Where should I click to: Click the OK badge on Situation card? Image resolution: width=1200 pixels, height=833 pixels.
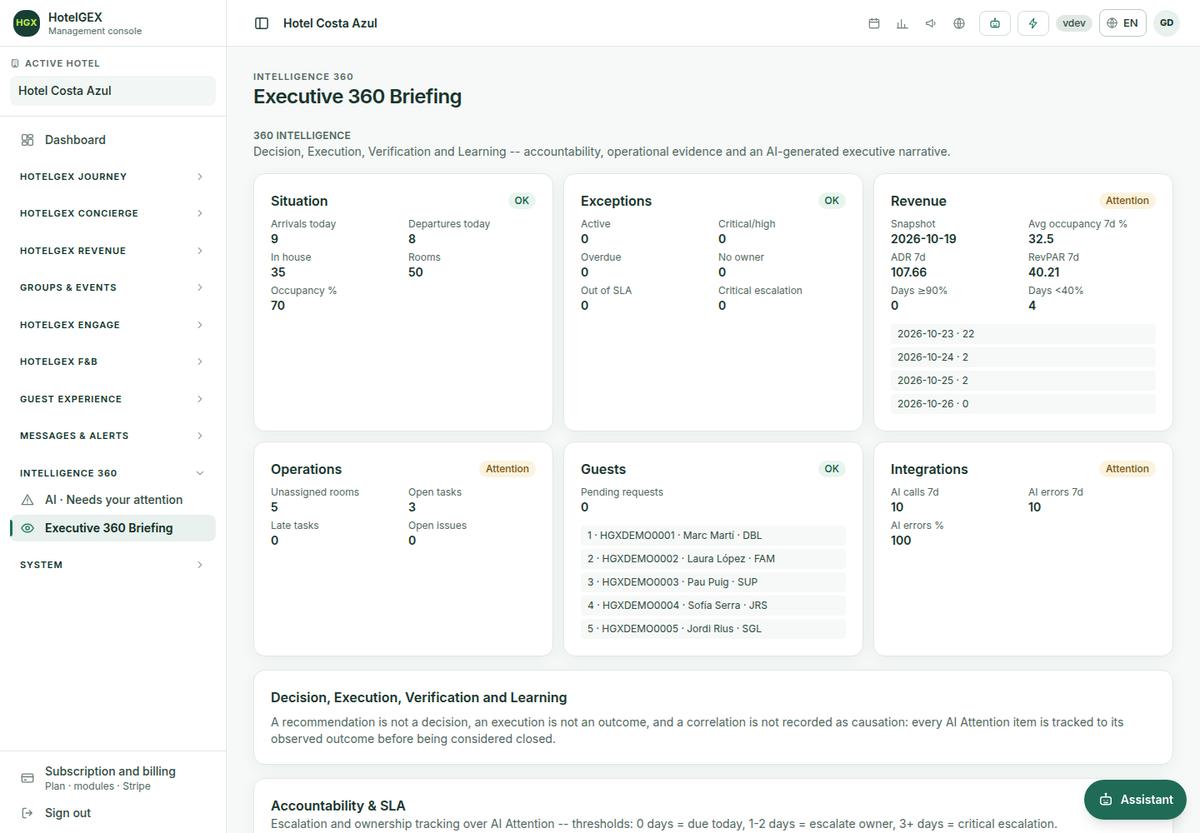[522, 201]
